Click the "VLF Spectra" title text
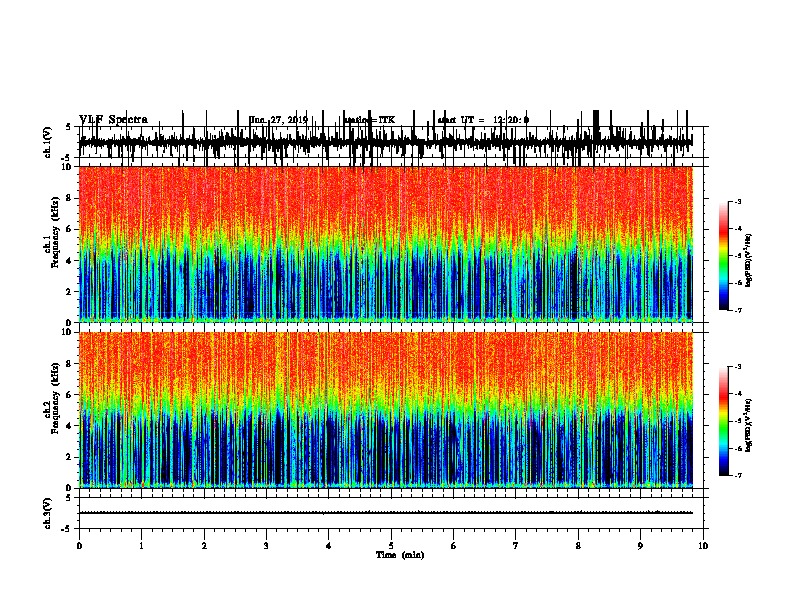This screenshot has height=612, width=792. coord(113,120)
